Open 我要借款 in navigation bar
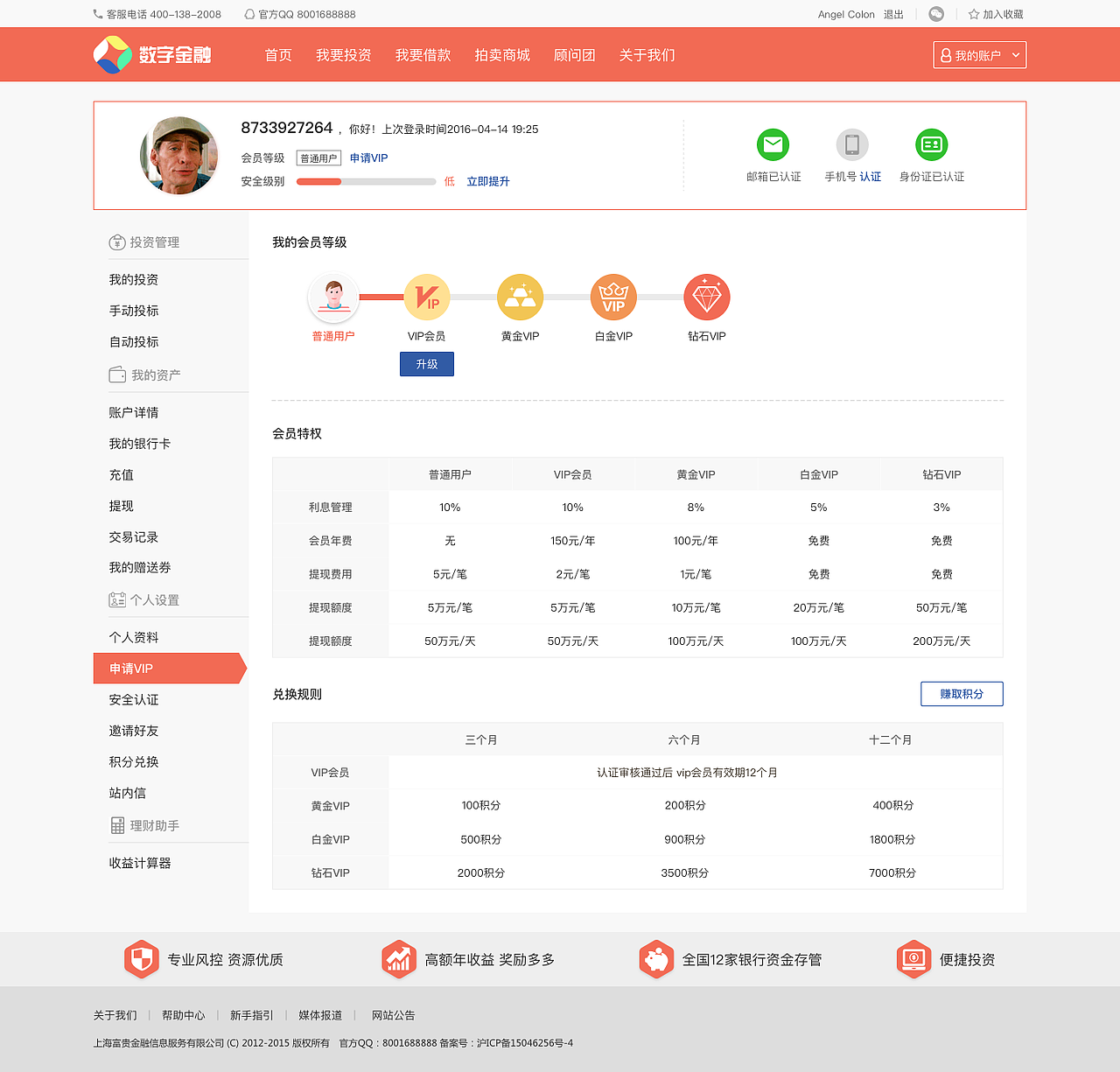This screenshot has width=1120, height=1072. pos(423,55)
